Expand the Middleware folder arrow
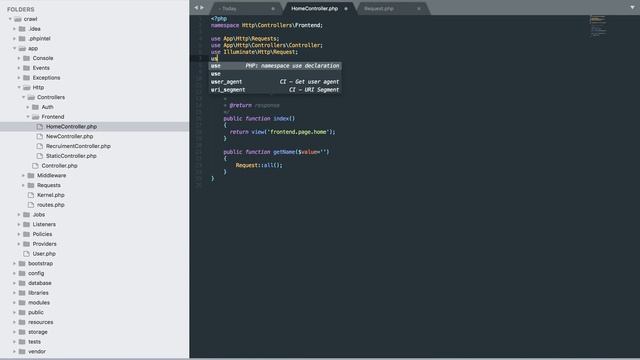640x360 pixels. (x=23, y=176)
